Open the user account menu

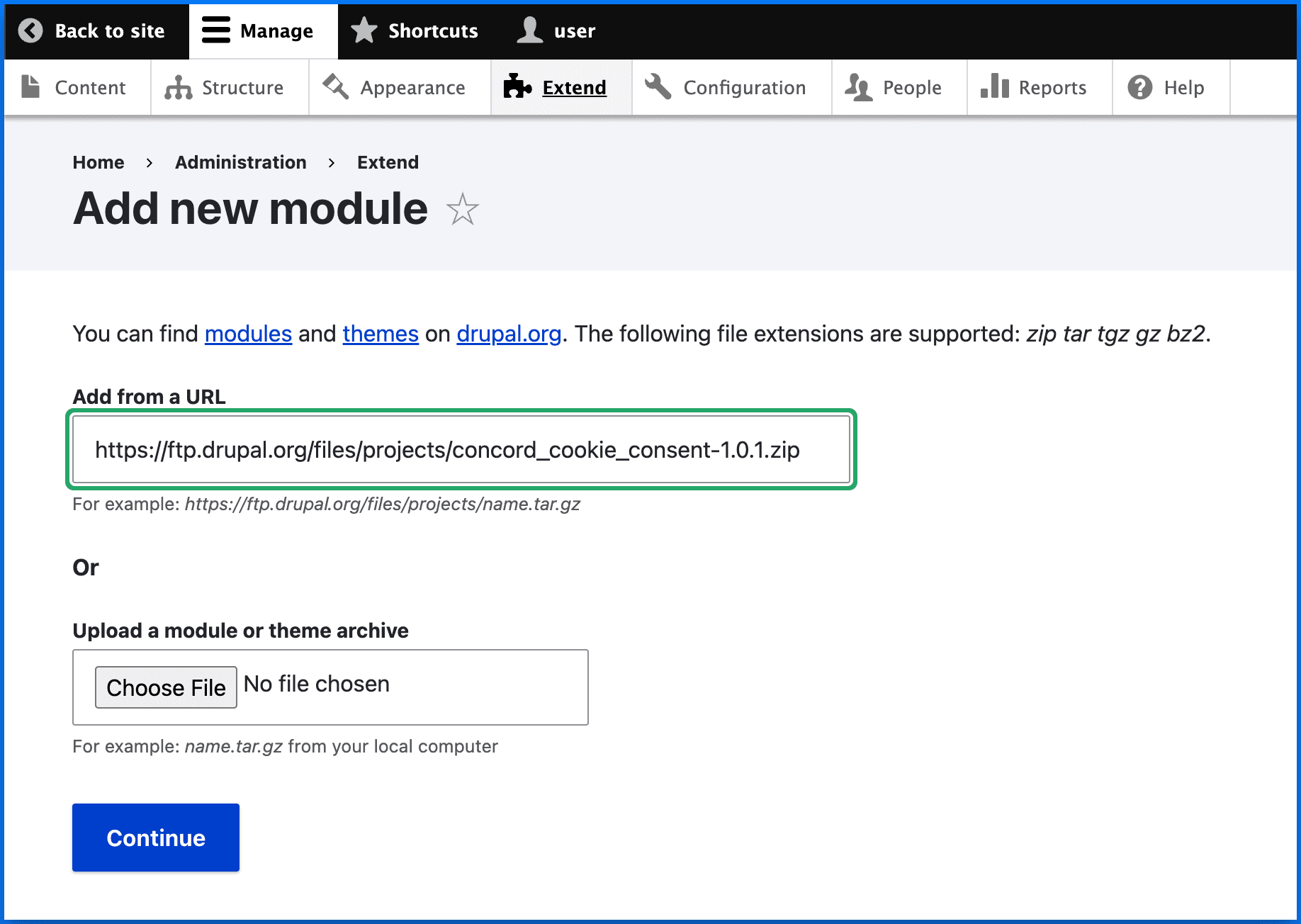(x=556, y=30)
